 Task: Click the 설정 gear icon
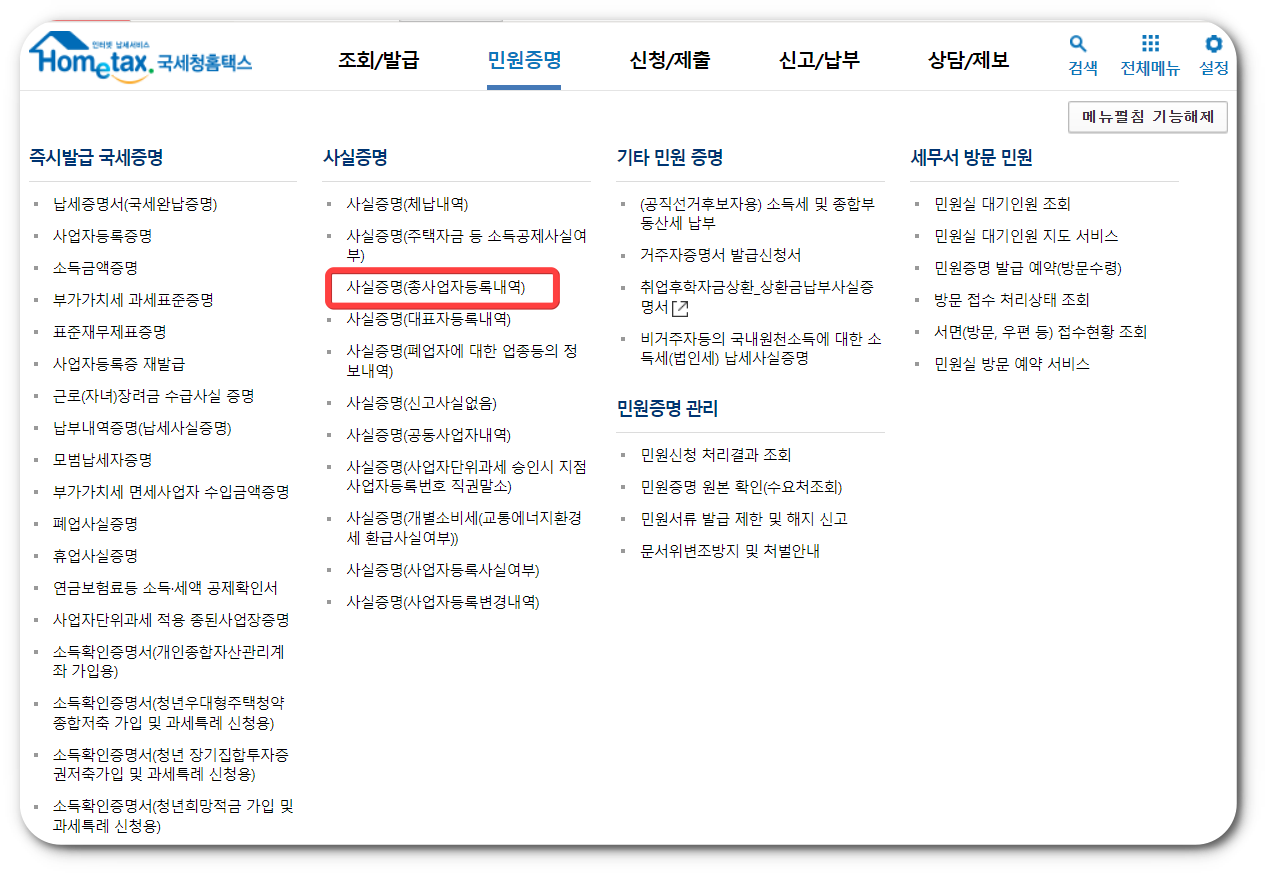[x=1213, y=55]
